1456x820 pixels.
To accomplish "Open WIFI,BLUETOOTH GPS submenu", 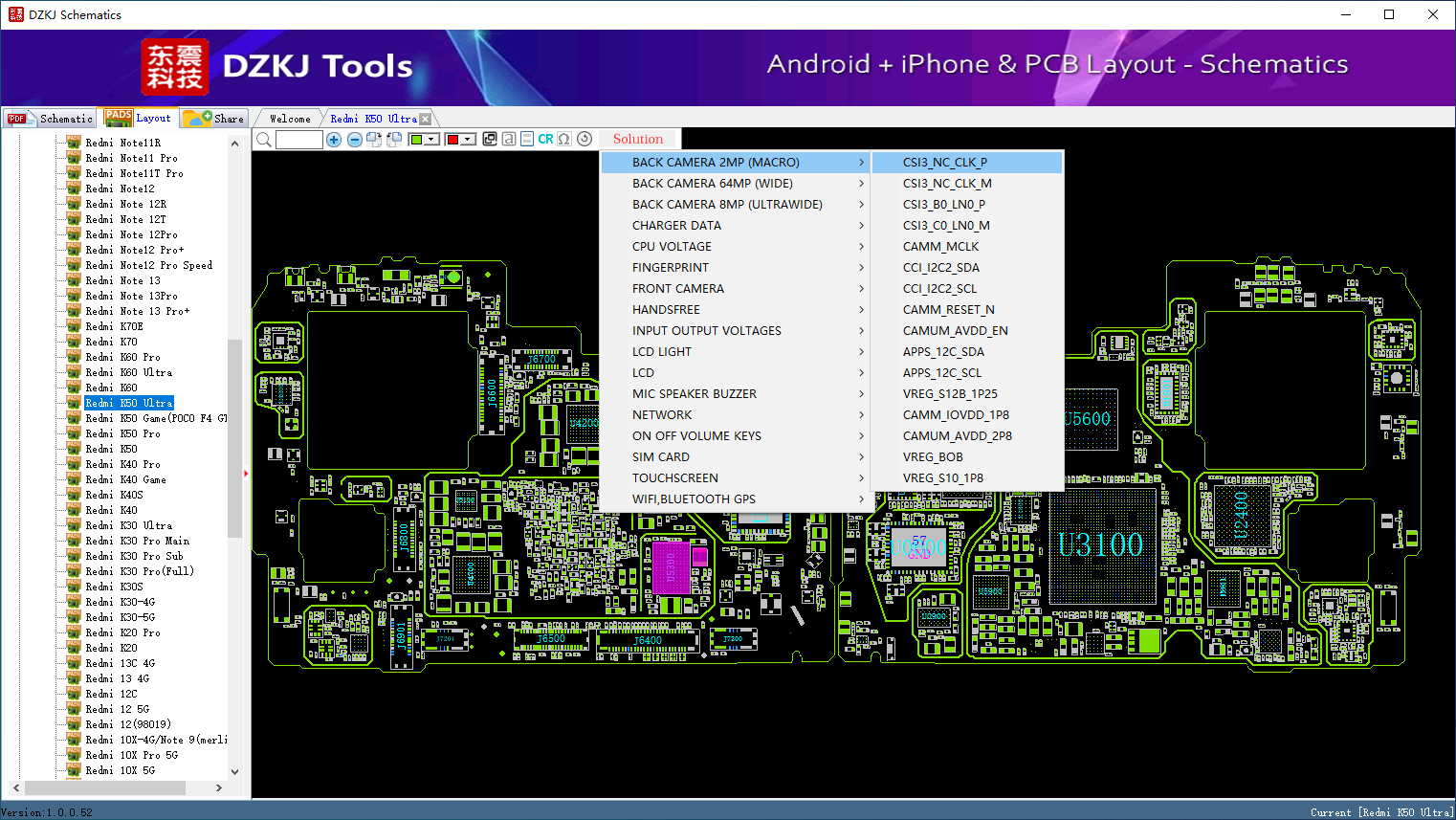I will tap(735, 499).
